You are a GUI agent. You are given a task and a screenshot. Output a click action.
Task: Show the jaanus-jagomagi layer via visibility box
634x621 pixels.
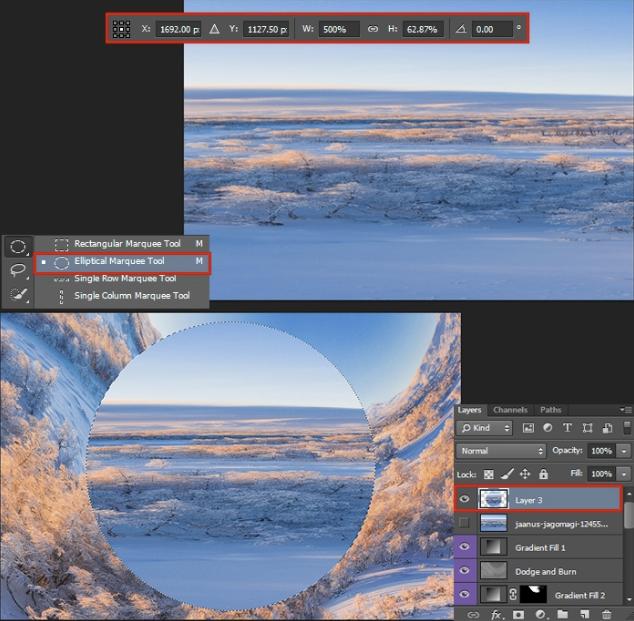[x=465, y=524]
